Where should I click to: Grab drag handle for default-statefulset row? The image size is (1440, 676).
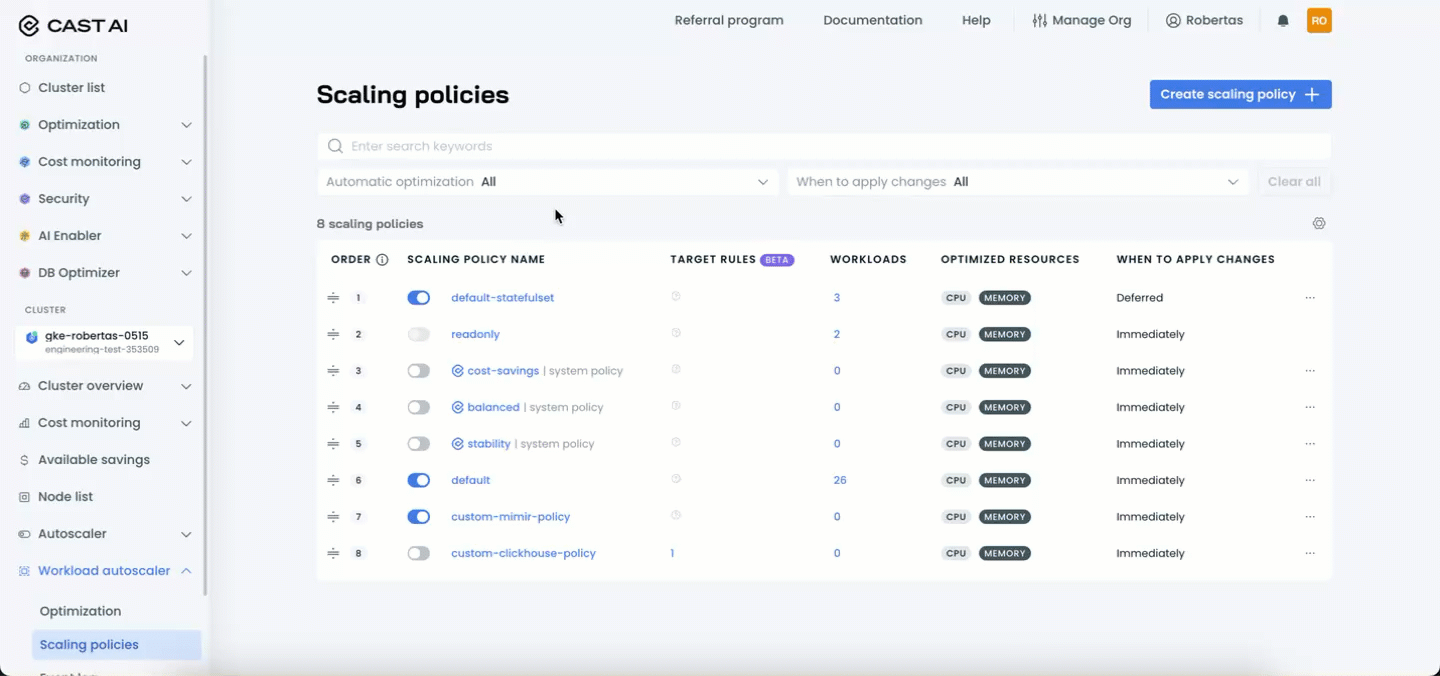pyautogui.click(x=333, y=298)
